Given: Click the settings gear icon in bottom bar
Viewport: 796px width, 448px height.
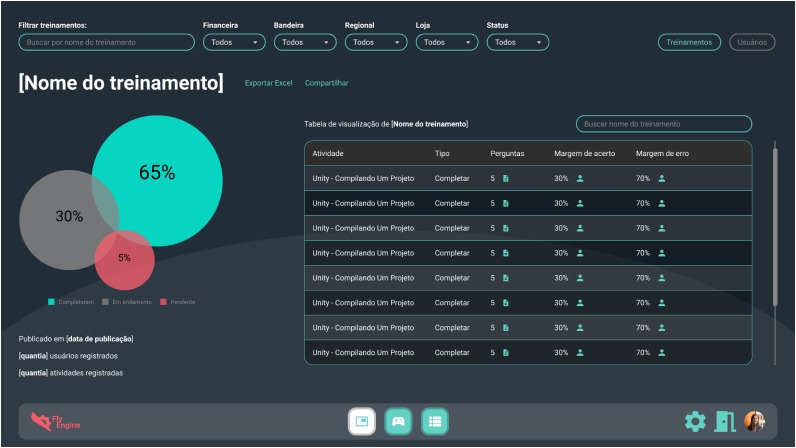Looking at the screenshot, I should pos(695,422).
